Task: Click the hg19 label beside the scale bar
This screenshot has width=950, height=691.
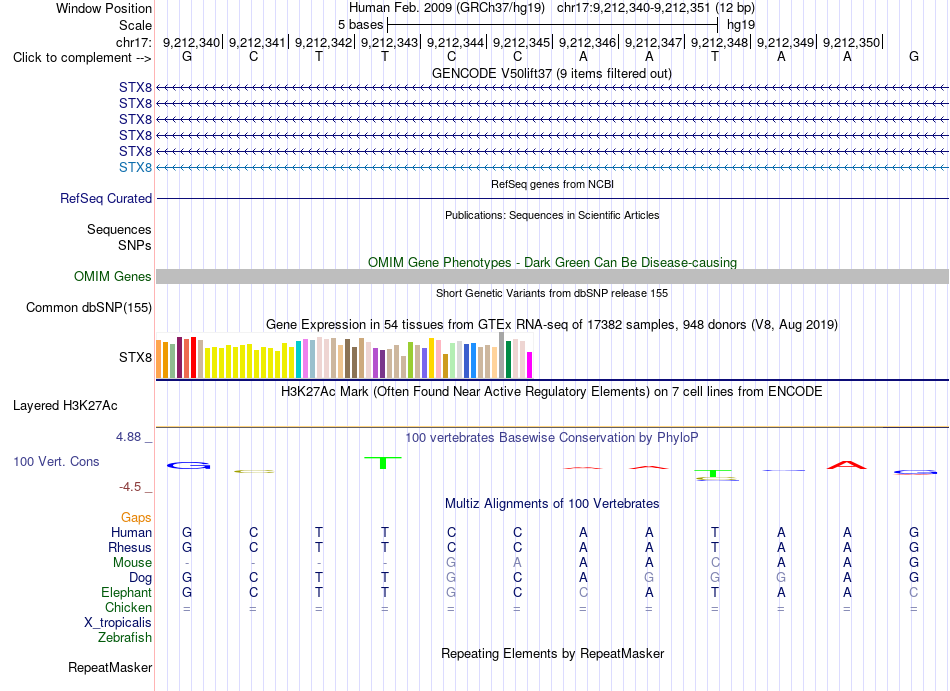Action: coord(741,25)
